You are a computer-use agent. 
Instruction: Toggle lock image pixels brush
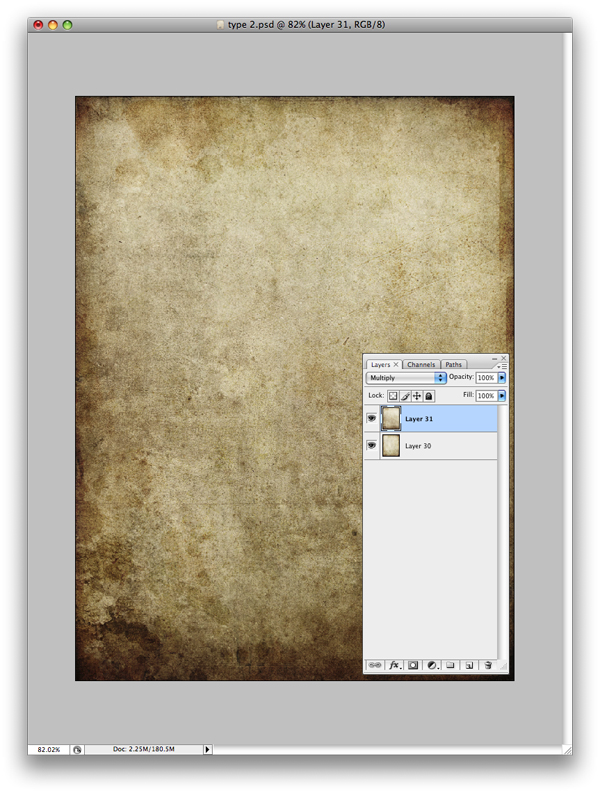(x=405, y=396)
